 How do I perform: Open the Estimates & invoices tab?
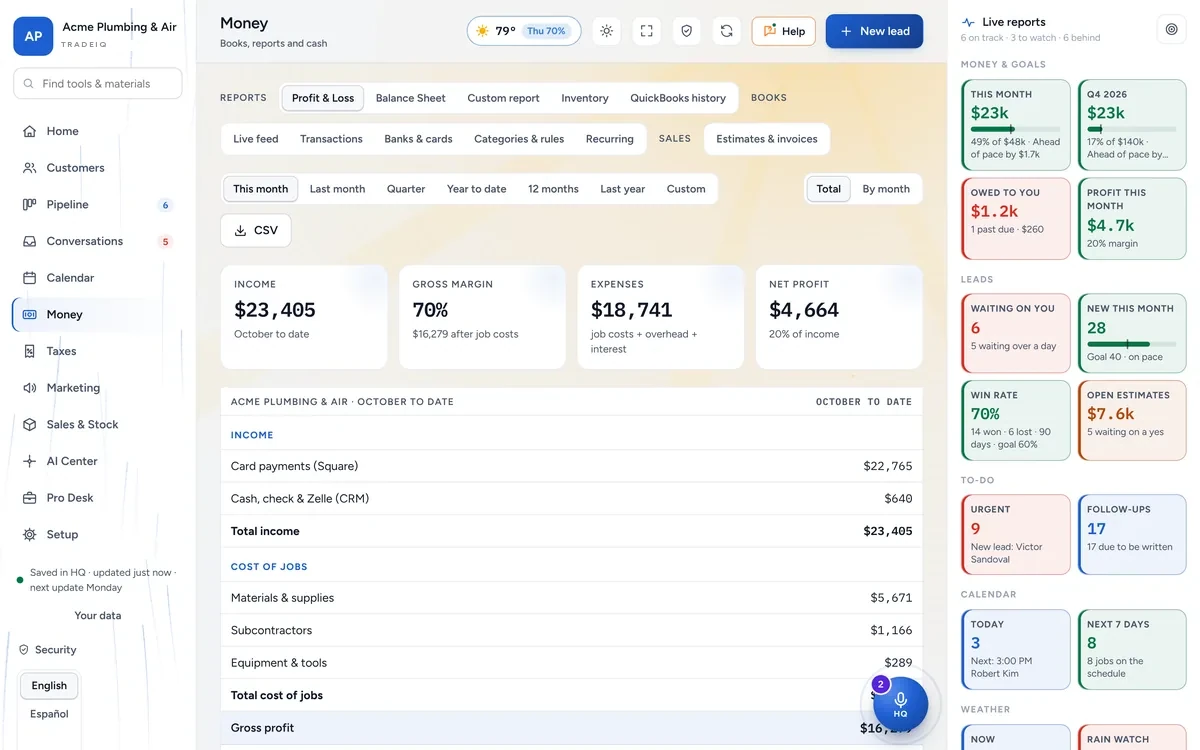767,139
